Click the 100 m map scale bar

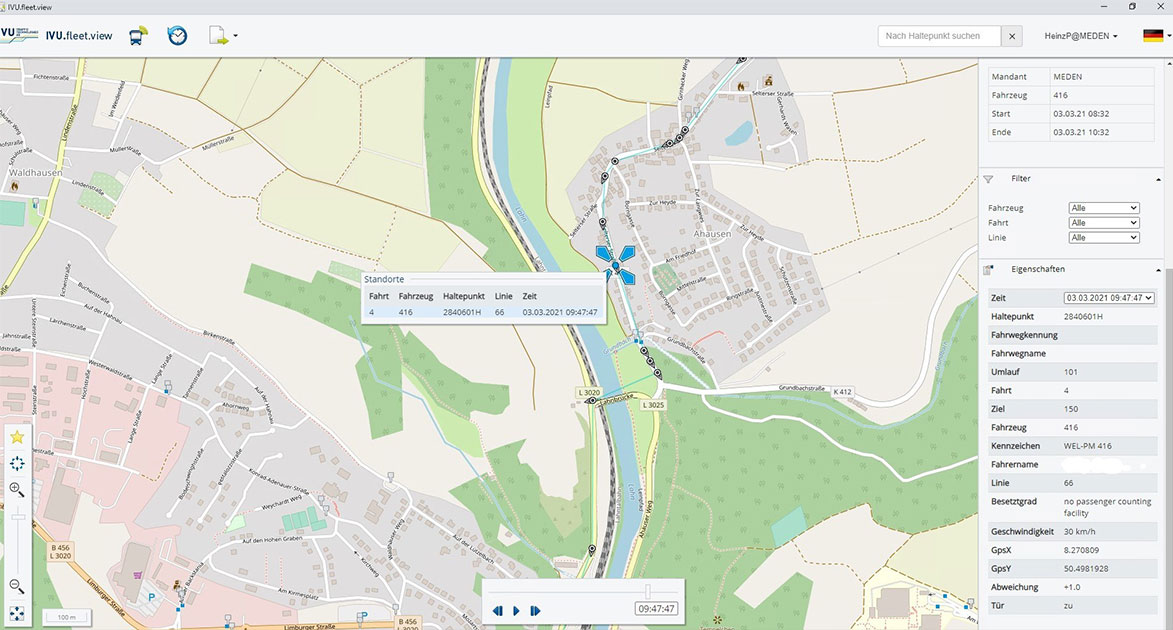(x=67, y=617)
